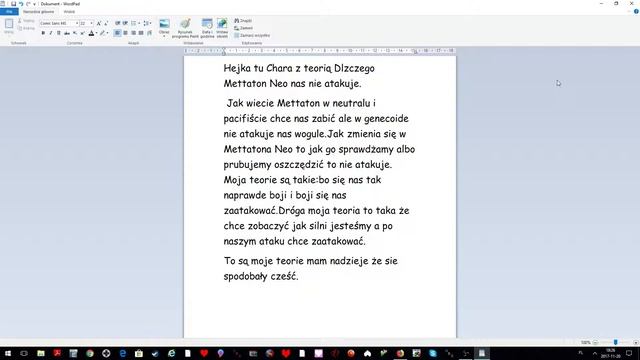
Task: Insert Data i godzina date and time
Action: (x=207, y=28)
